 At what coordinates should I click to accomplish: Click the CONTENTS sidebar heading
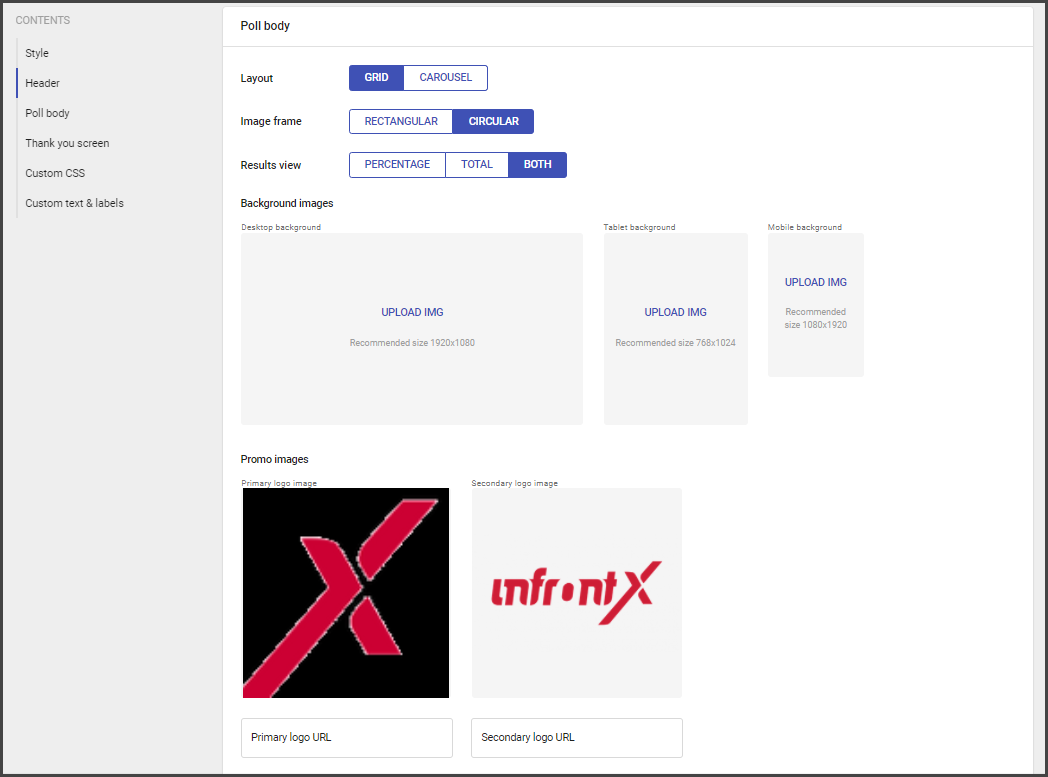(43, 20)
